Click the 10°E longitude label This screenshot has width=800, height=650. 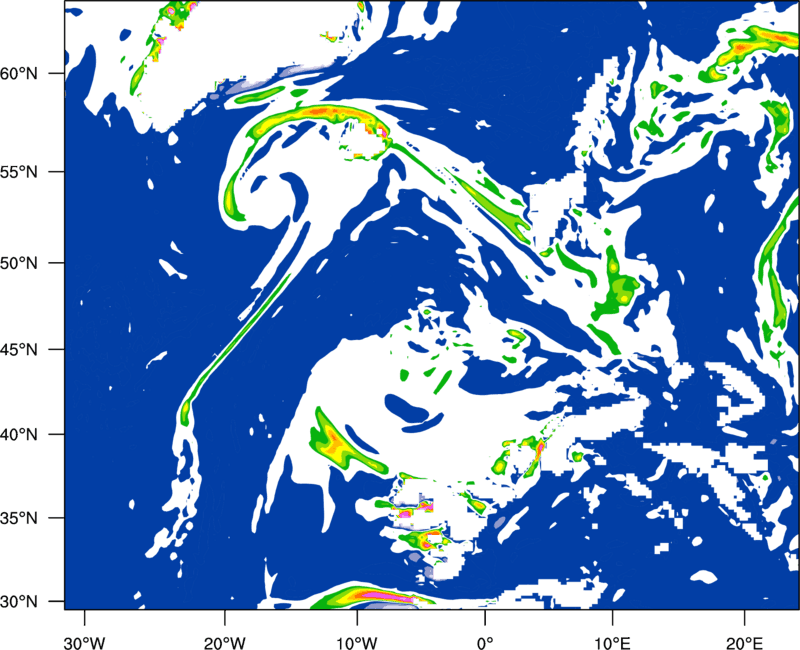(x=612, y=642)
